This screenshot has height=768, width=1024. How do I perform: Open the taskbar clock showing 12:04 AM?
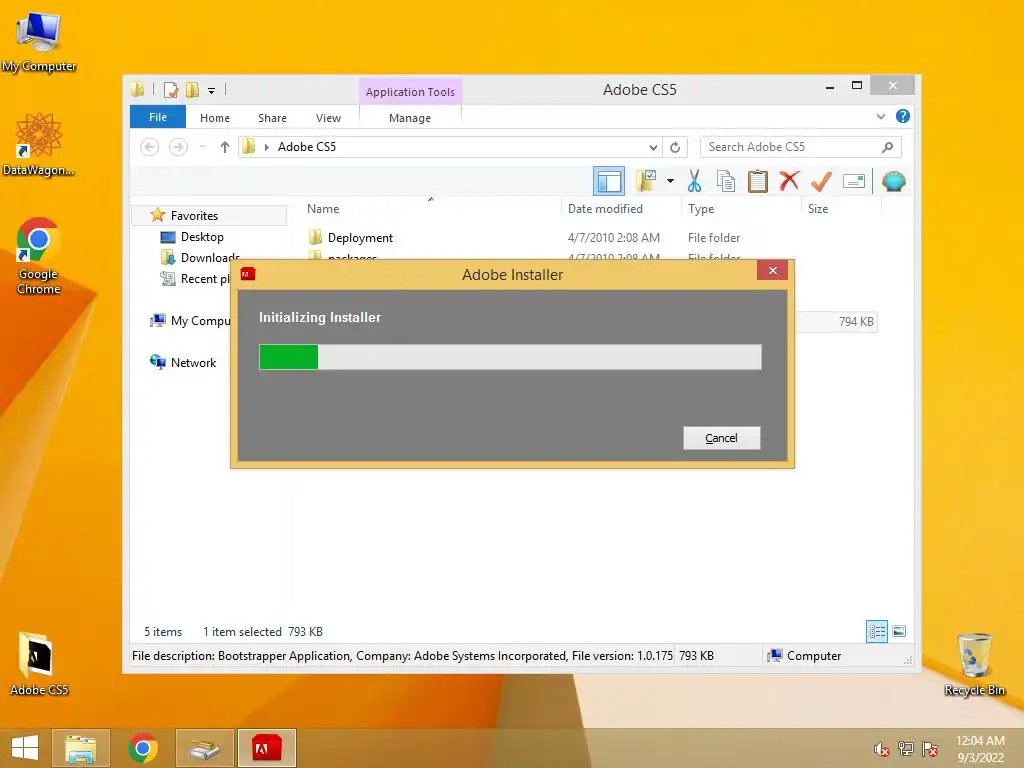coord(980,749)
